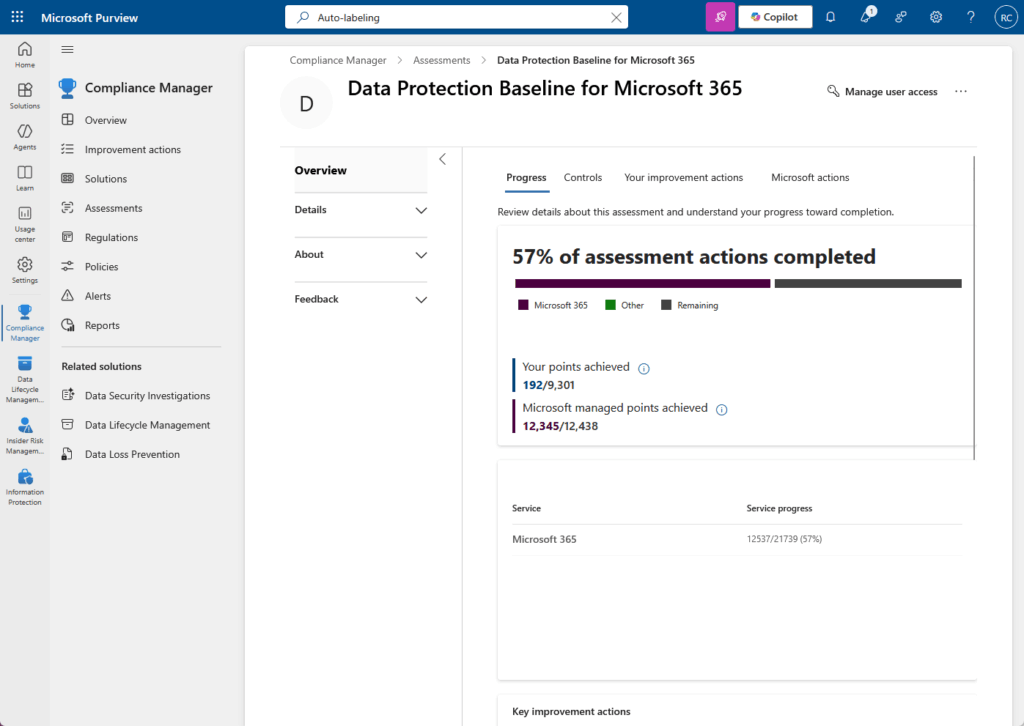This screenshot has height=726, width=1024.
Task: Switch to the Controls tab
Action: [x=583, y=178]
